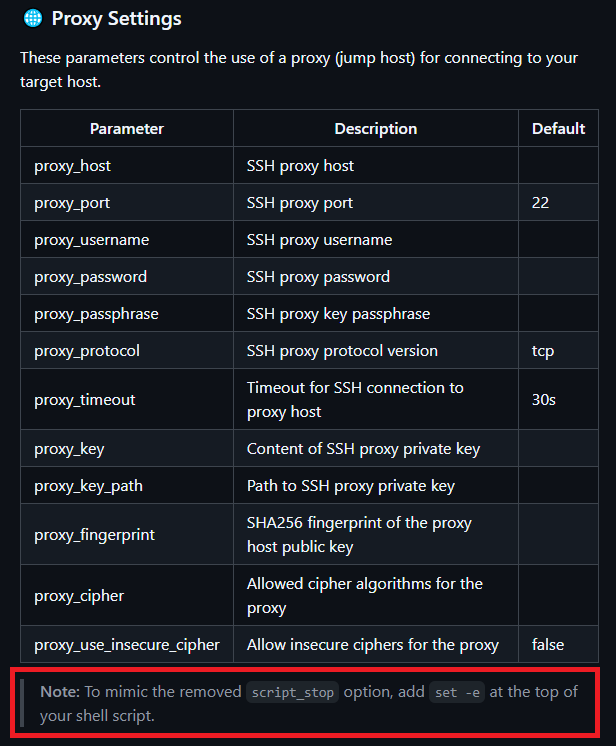Viewport: 616px width, 746px height.
Task: Click the globe icon beside Proxy Settings
Action: (x=33, y=19)
